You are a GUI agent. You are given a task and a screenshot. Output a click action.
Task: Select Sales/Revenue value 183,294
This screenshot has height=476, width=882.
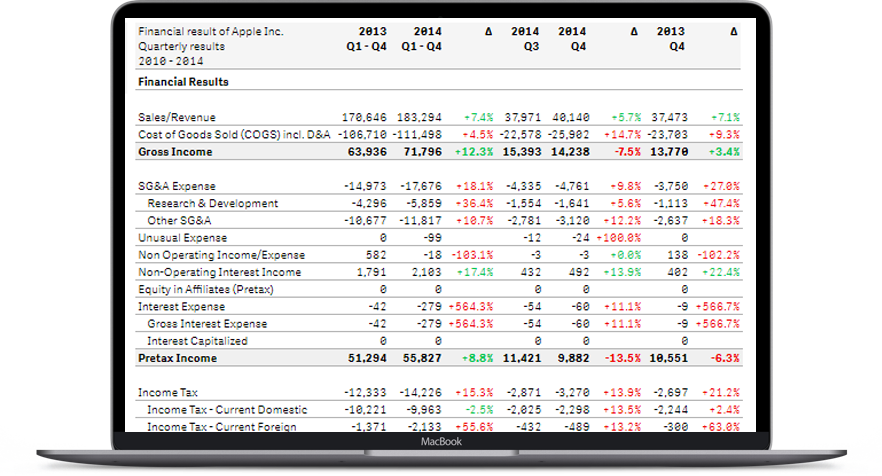pos(419,117)
